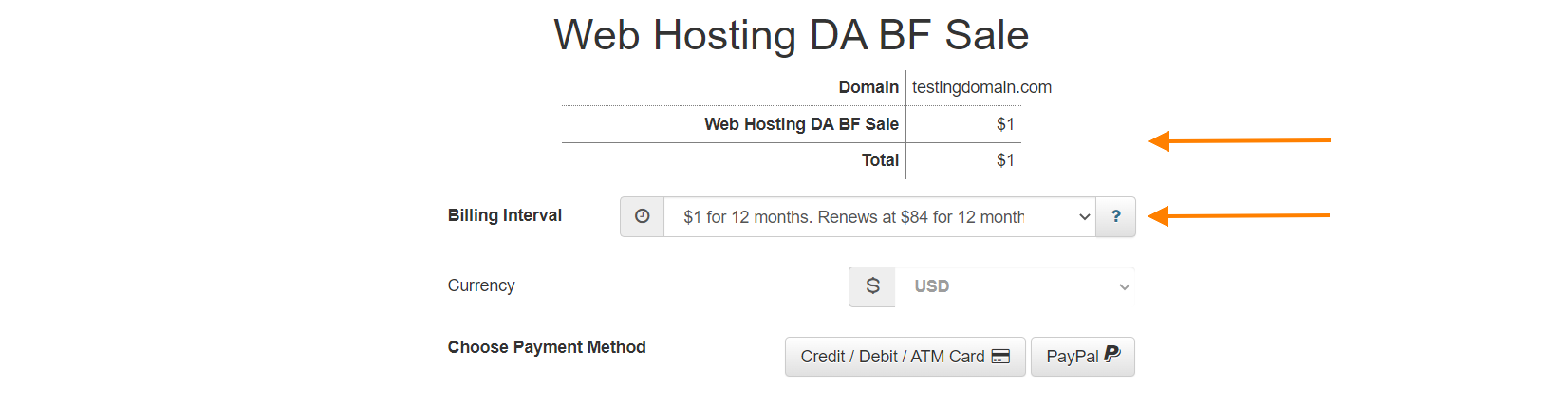This screenshot has height=405, width=1568.
Task: Click the dollar sign currency icon
Action: pyautogui.click(x=872, y=286)
